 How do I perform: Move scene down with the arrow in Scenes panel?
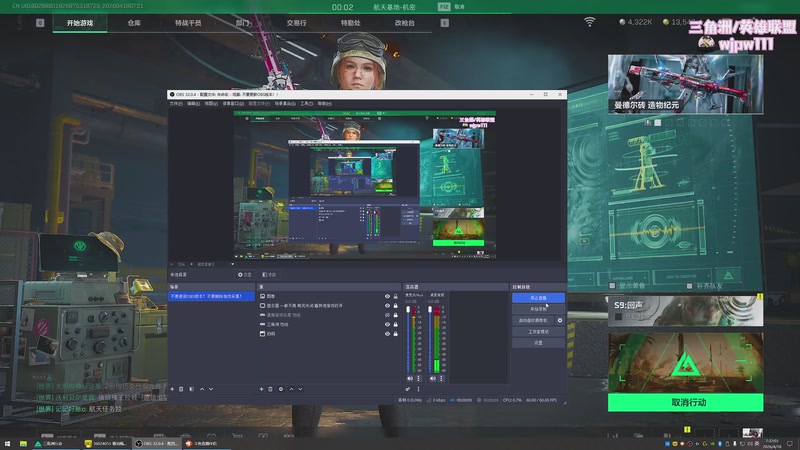coord(211,389)
